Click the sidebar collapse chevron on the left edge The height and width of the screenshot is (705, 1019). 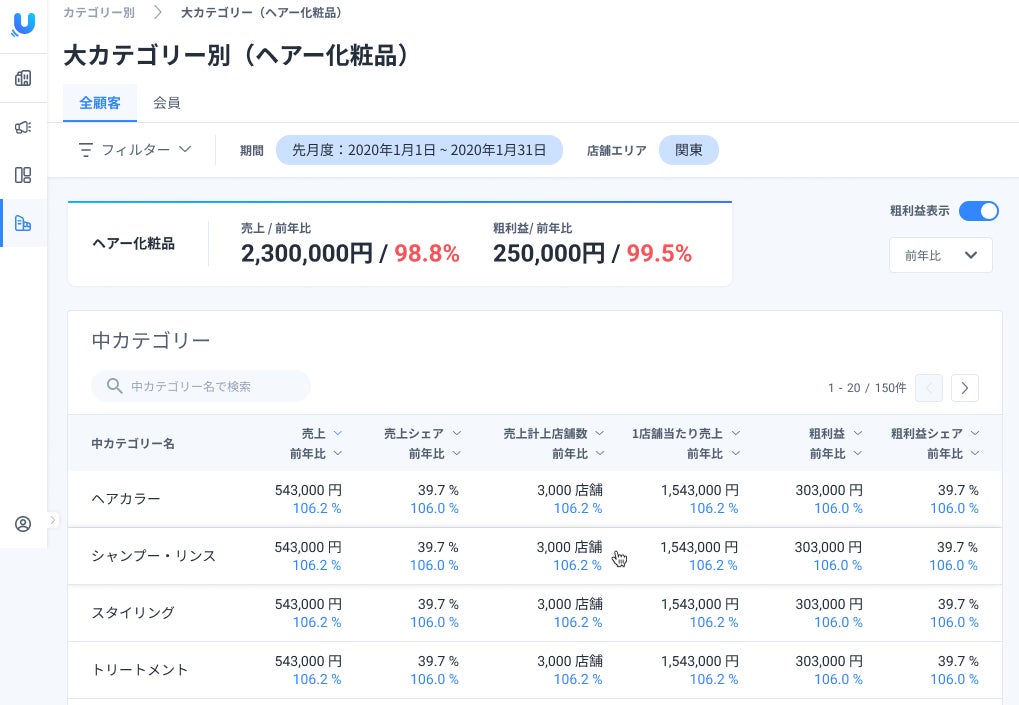tap(53, 520)
